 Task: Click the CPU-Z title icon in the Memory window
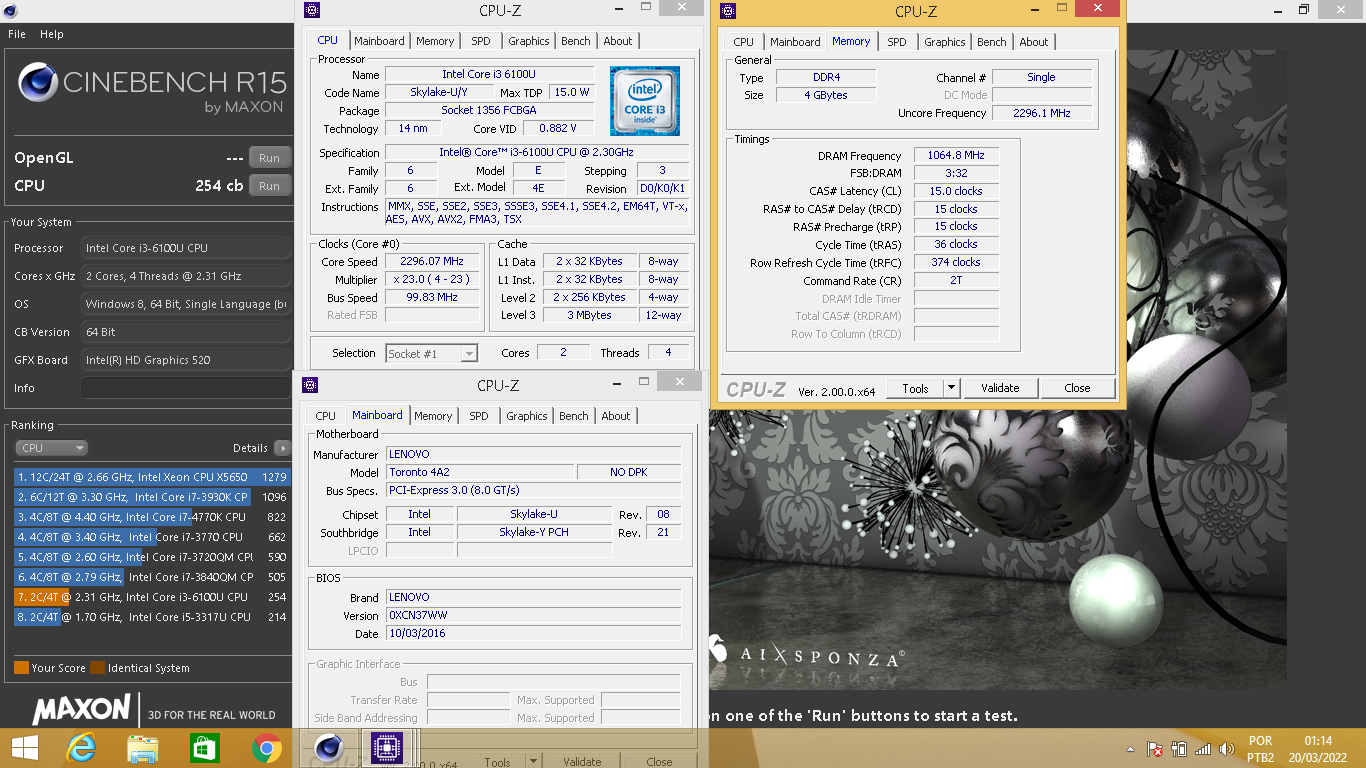tap(728, 11)
